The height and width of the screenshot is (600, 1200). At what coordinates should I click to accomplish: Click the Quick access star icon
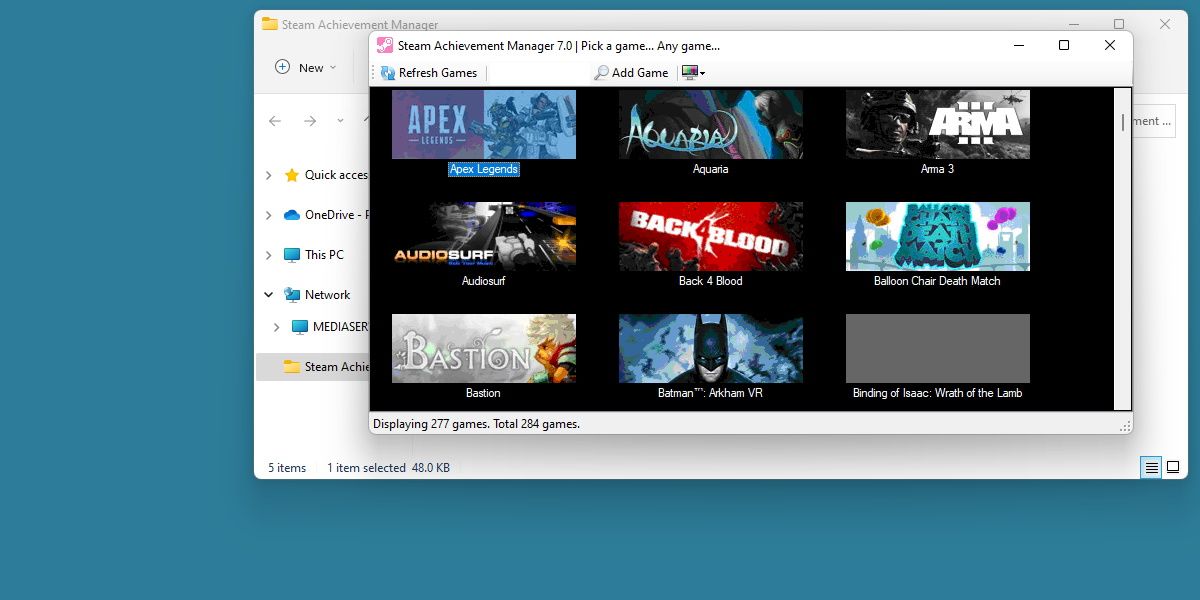(x=293, y=174)
